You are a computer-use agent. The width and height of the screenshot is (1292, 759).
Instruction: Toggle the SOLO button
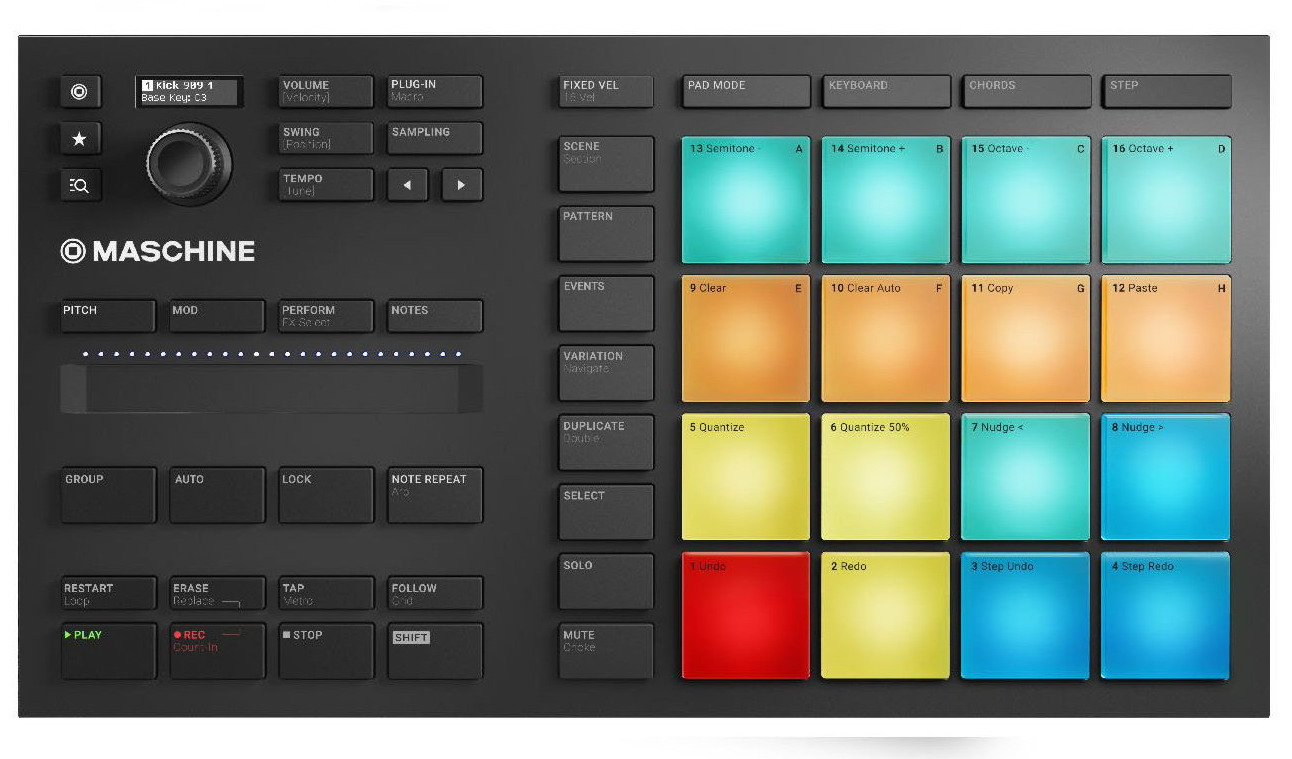pyautogui.click(x=605, y=581)
